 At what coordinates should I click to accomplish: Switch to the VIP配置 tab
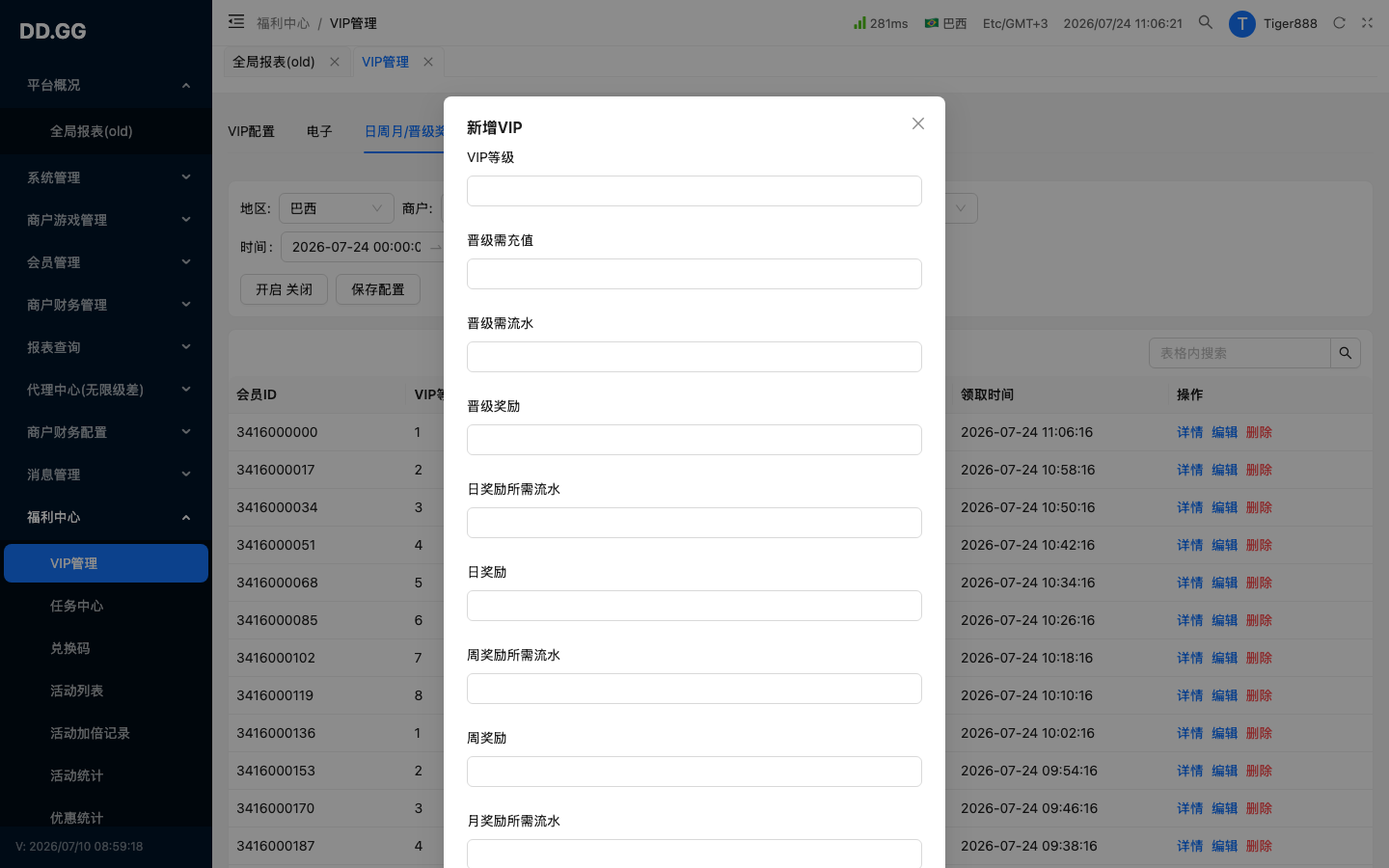pyautogui.click(x=251, y=131)
